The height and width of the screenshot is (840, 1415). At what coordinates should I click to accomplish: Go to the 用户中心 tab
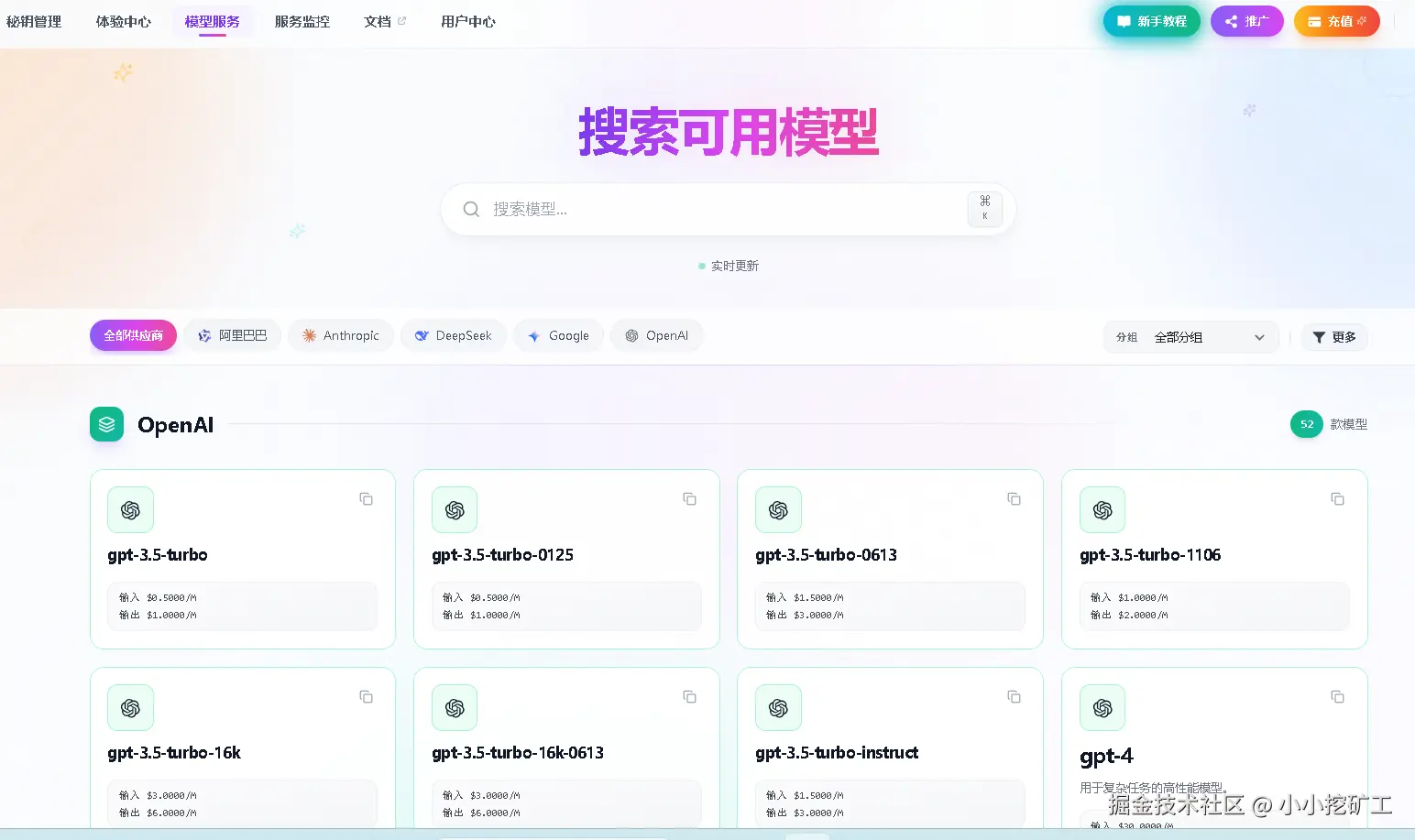(468, 21)
